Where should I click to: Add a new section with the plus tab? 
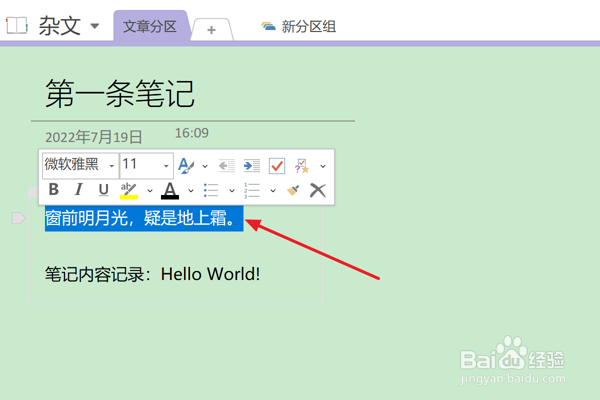click(x=212, y=30)
